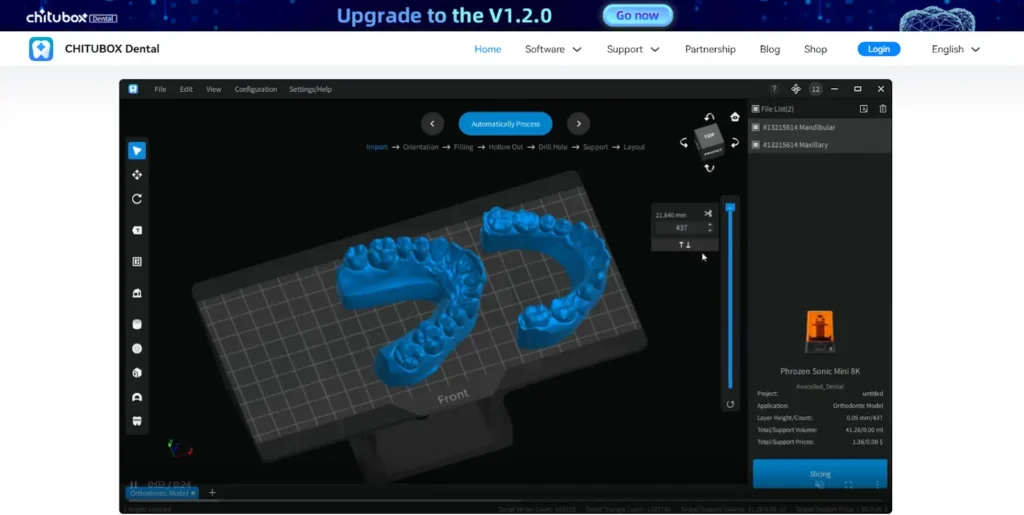
Task: Rotate view using arrow above the view cube
Action: tap(710, 117)
